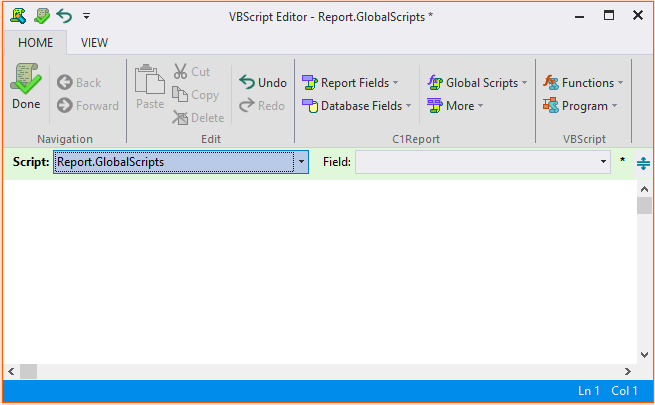Expand the Script combo box
The width and height of the screenshot is (655, 405).
(301, 162)
